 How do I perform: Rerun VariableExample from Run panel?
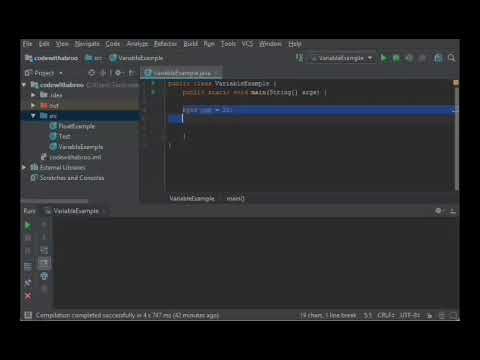pos(28,226)
